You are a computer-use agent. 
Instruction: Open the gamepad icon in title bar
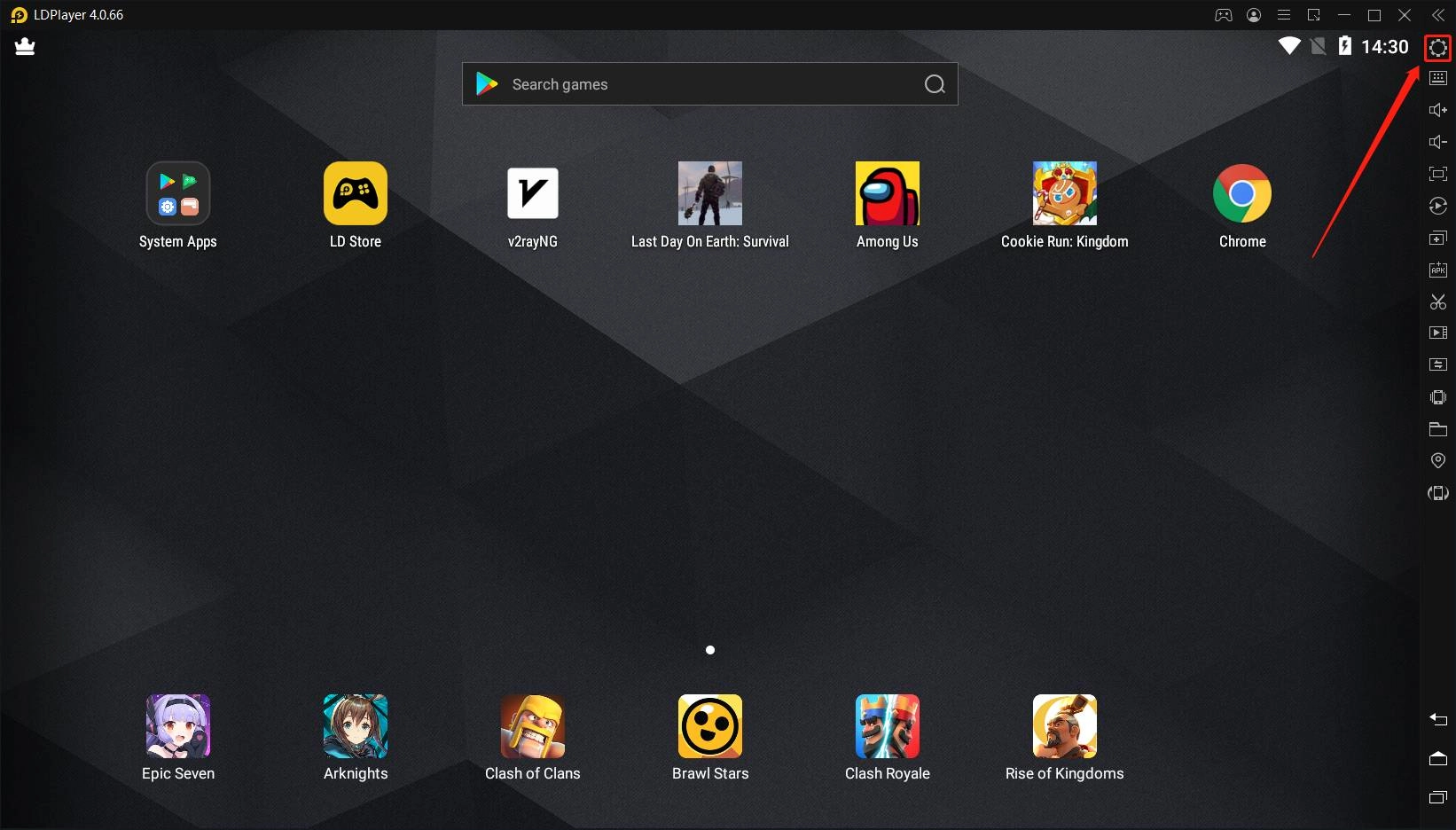[x=1224, y=15]
